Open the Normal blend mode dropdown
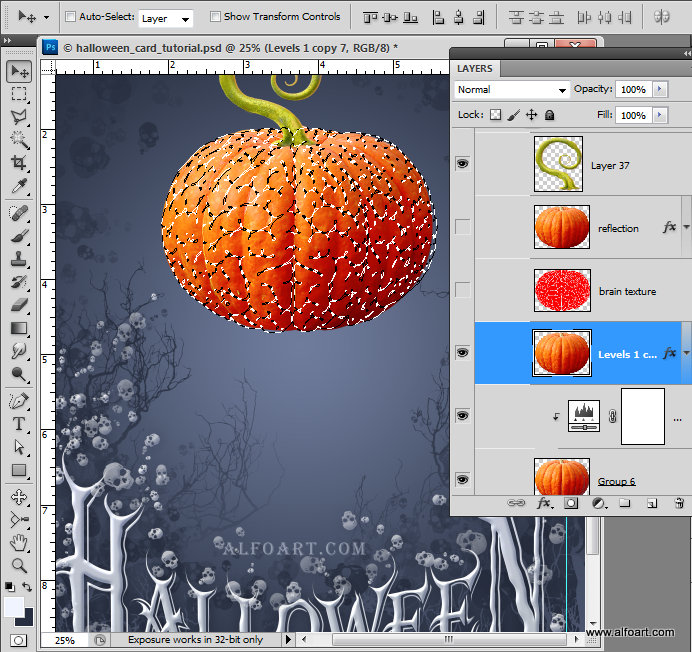Screen dimensions: 692x652 click(x=511, y=89)
